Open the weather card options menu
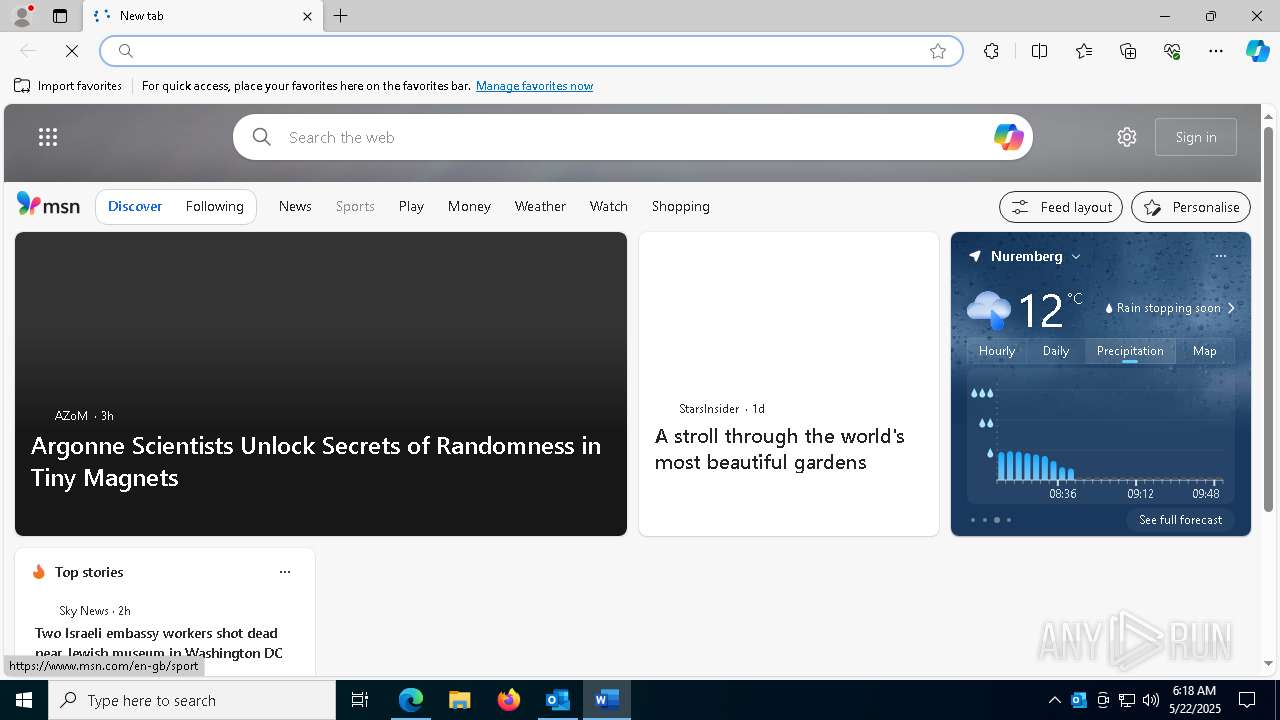 (1220, 256)
